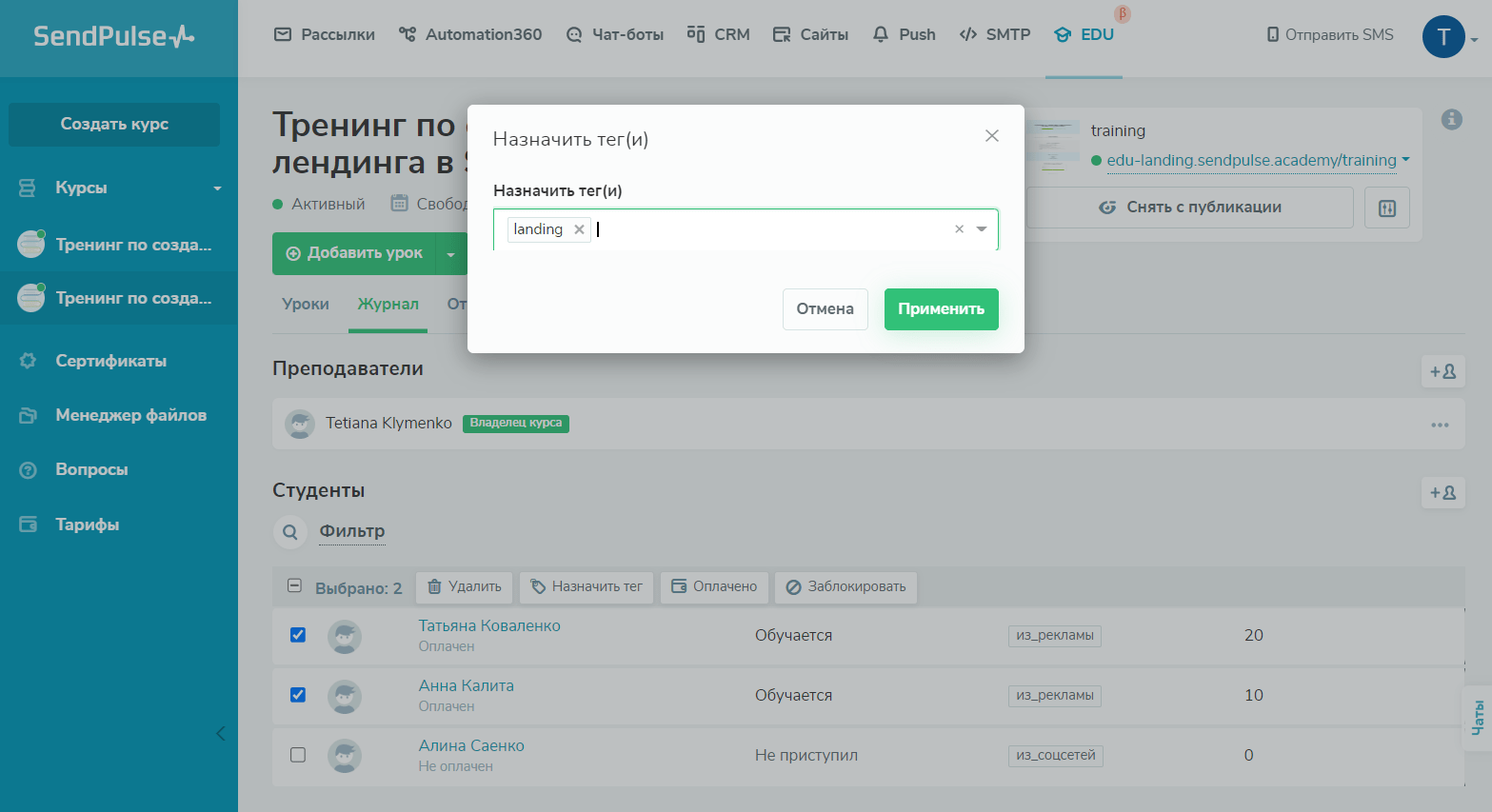This screenshot has height=812, width=1492.
Task: Uncheck Анна Калита's checkbox
Action: [298, 695]
